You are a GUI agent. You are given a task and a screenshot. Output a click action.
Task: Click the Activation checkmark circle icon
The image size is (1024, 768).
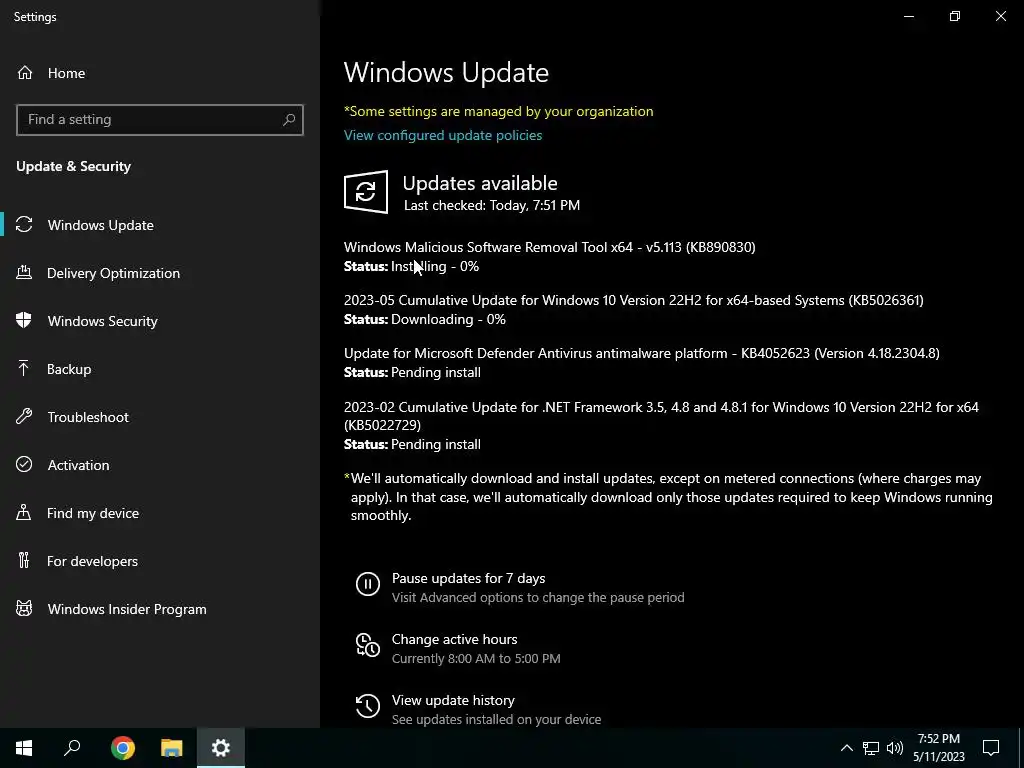coord(24,464)
